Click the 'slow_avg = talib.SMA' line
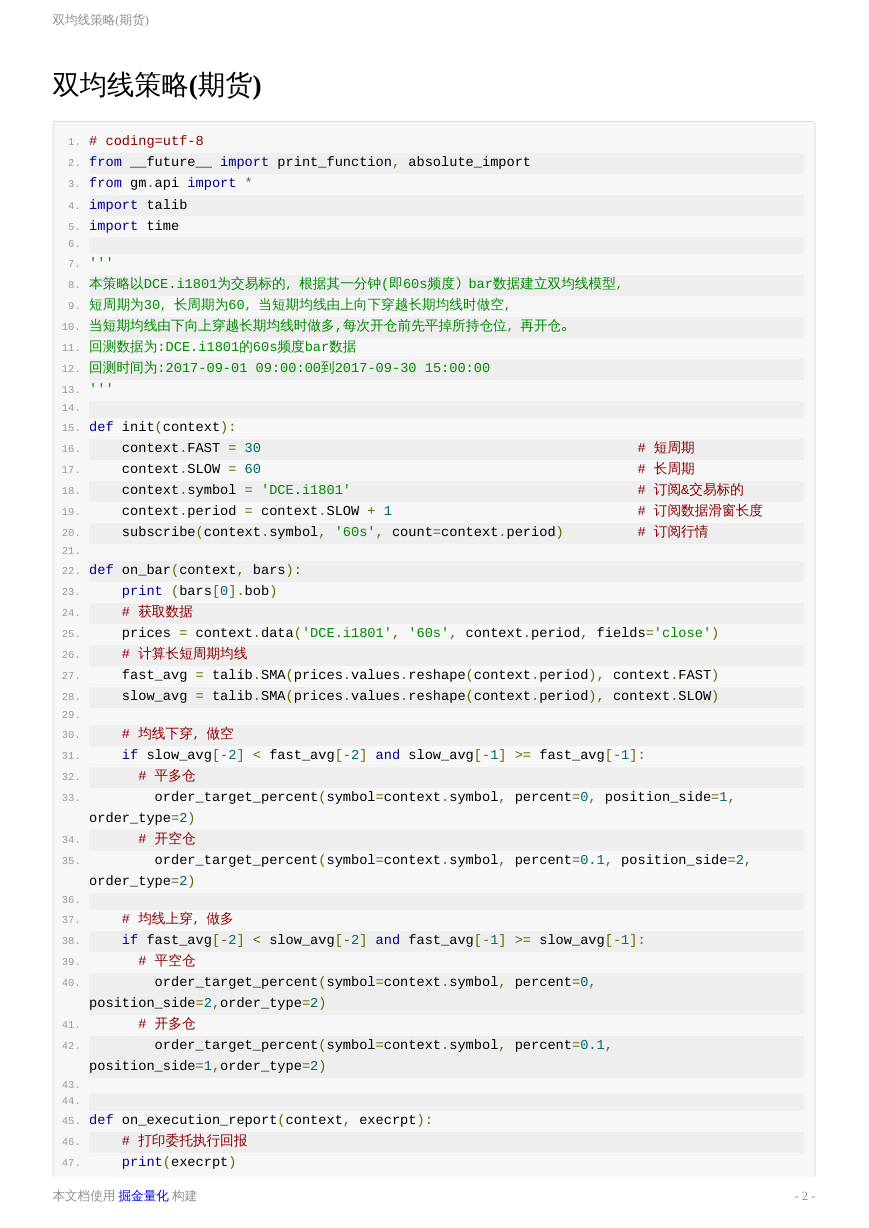The height and width of the screenshot is (1228, 869). [x=420, y=696]
